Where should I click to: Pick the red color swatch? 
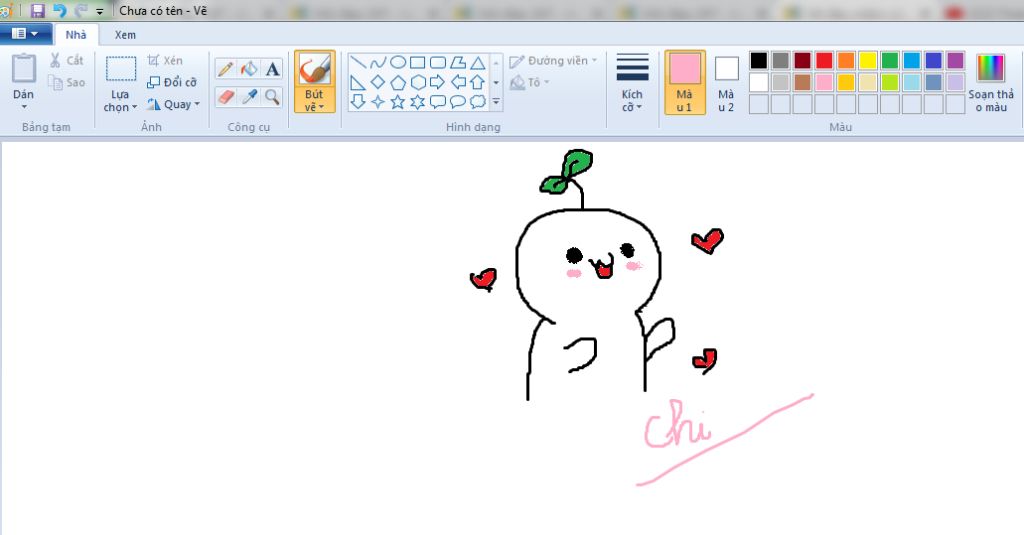(x=824, y=61)
